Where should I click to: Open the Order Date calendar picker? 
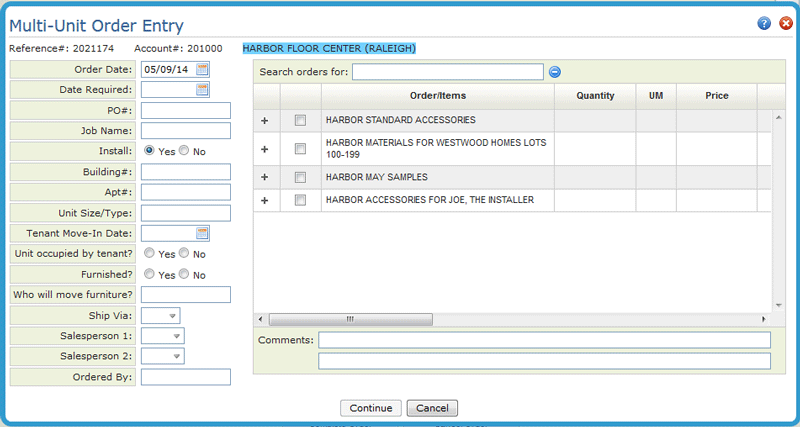(x=202, y=69)
